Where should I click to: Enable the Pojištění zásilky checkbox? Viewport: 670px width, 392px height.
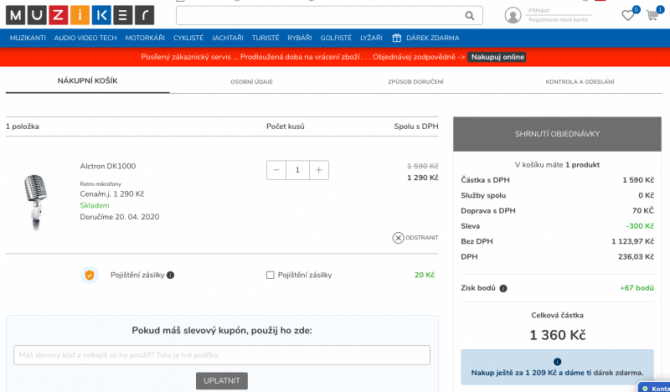270,275
